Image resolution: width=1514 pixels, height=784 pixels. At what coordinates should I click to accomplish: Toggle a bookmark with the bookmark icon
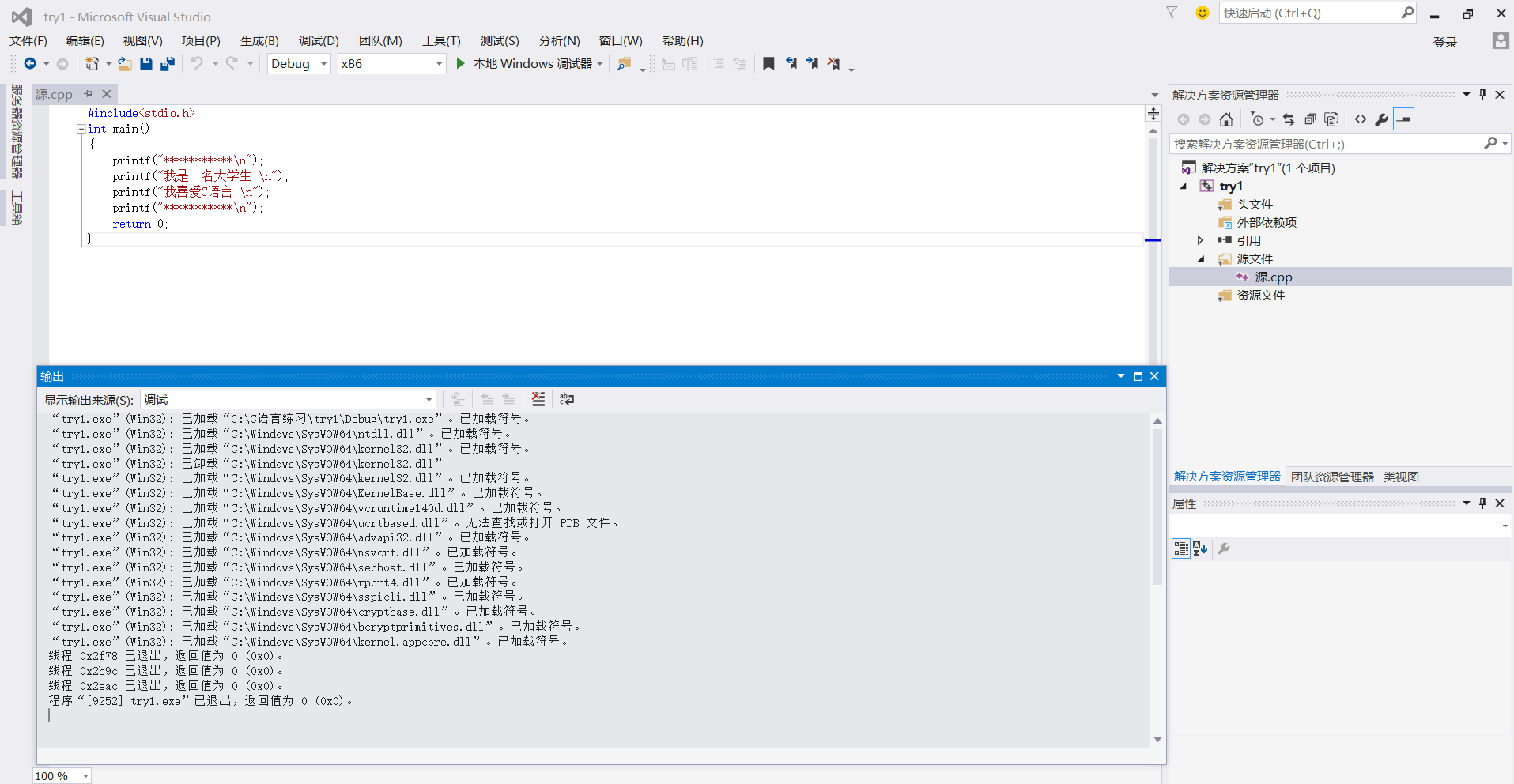pyautogui.click(x=768, y=63)
